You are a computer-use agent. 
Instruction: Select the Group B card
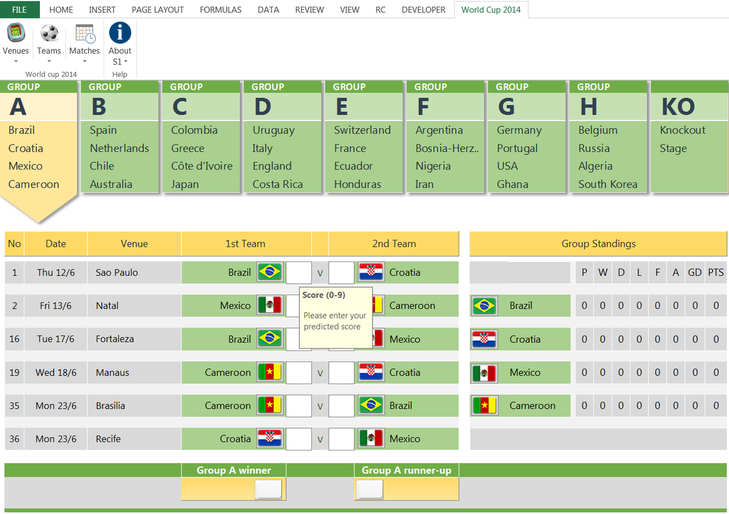tap(119, 137)
